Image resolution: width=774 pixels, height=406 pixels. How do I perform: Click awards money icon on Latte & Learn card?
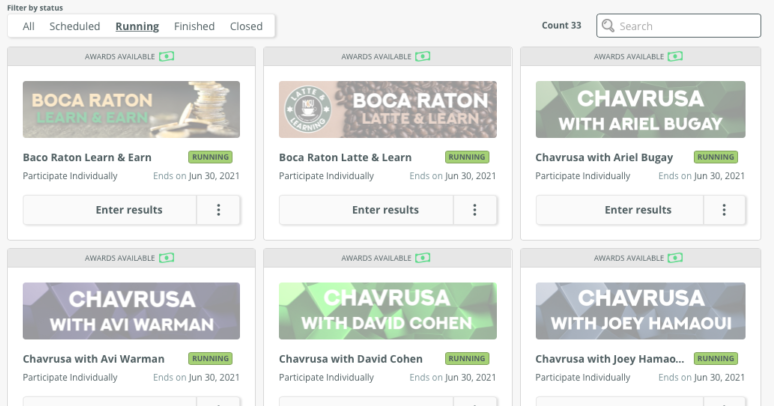point(423,57)
